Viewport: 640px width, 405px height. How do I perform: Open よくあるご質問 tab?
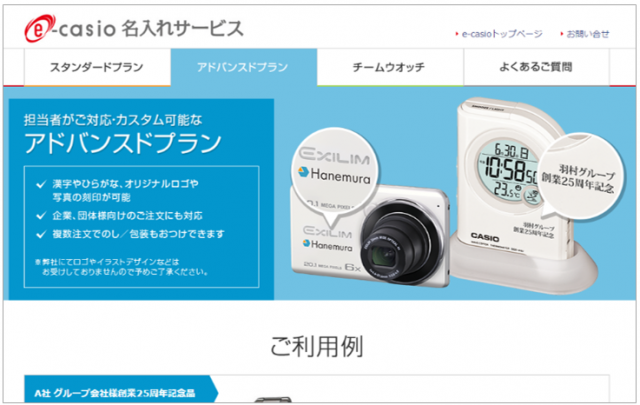(536, 67)
